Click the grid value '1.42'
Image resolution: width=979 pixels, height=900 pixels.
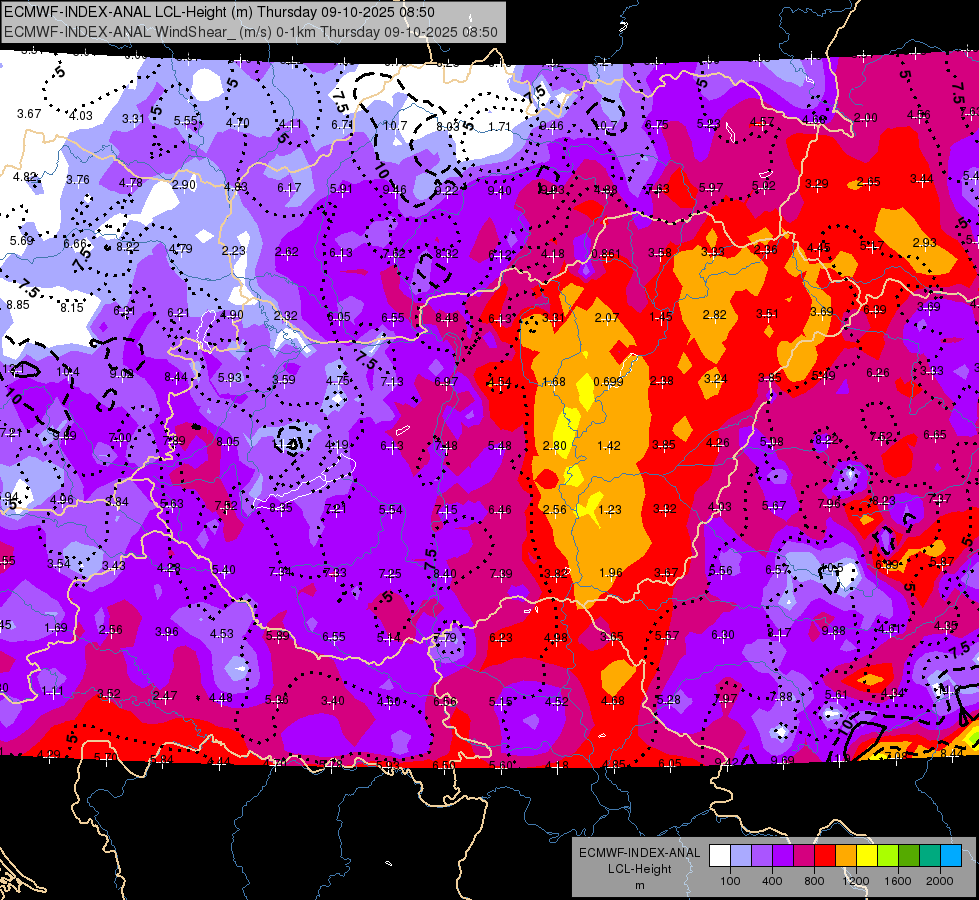point(609,446)
